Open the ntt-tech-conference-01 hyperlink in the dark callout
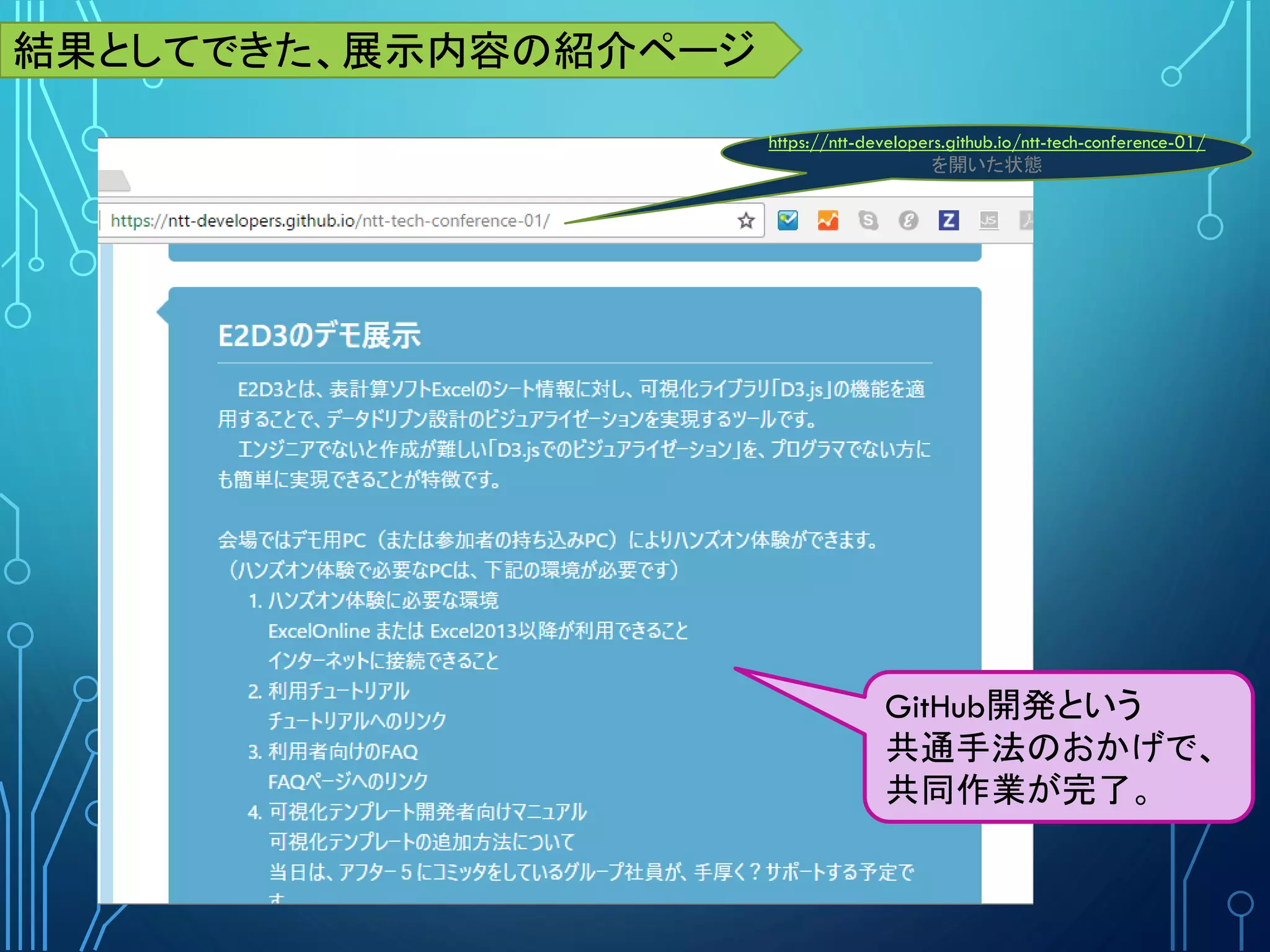This screenshot has width=1270, height=952. click(987, 143)
